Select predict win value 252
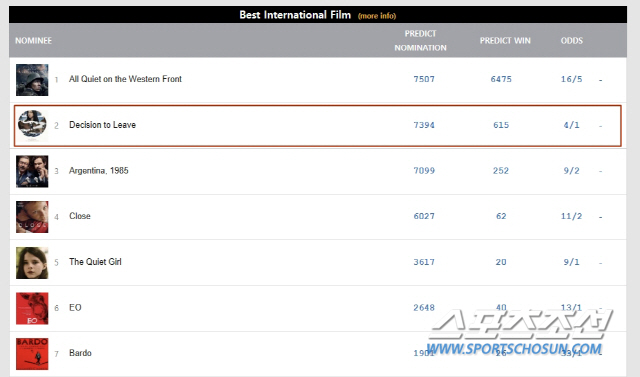640x377 pixels. tap(501, 171)
